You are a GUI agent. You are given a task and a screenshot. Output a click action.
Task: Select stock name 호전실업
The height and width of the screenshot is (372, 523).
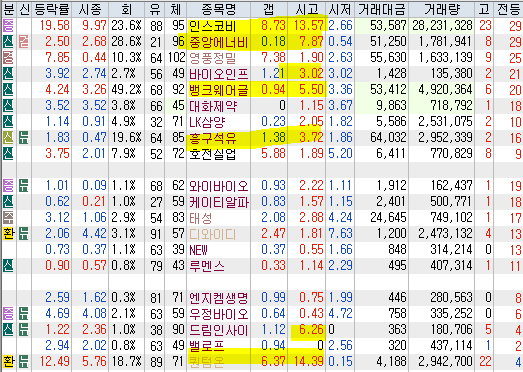212,154
